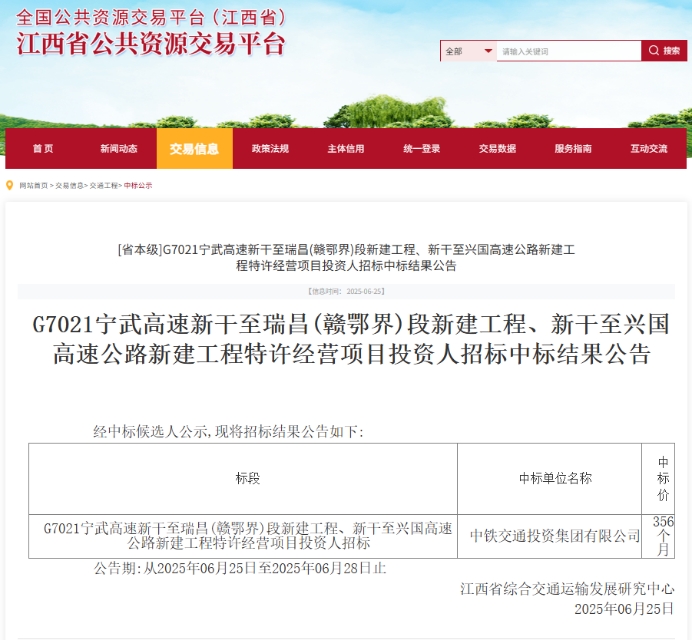Click the 交易信息 breadcrumb link
The height and width of the screenshot is (641, 692).
click(69, 186)
